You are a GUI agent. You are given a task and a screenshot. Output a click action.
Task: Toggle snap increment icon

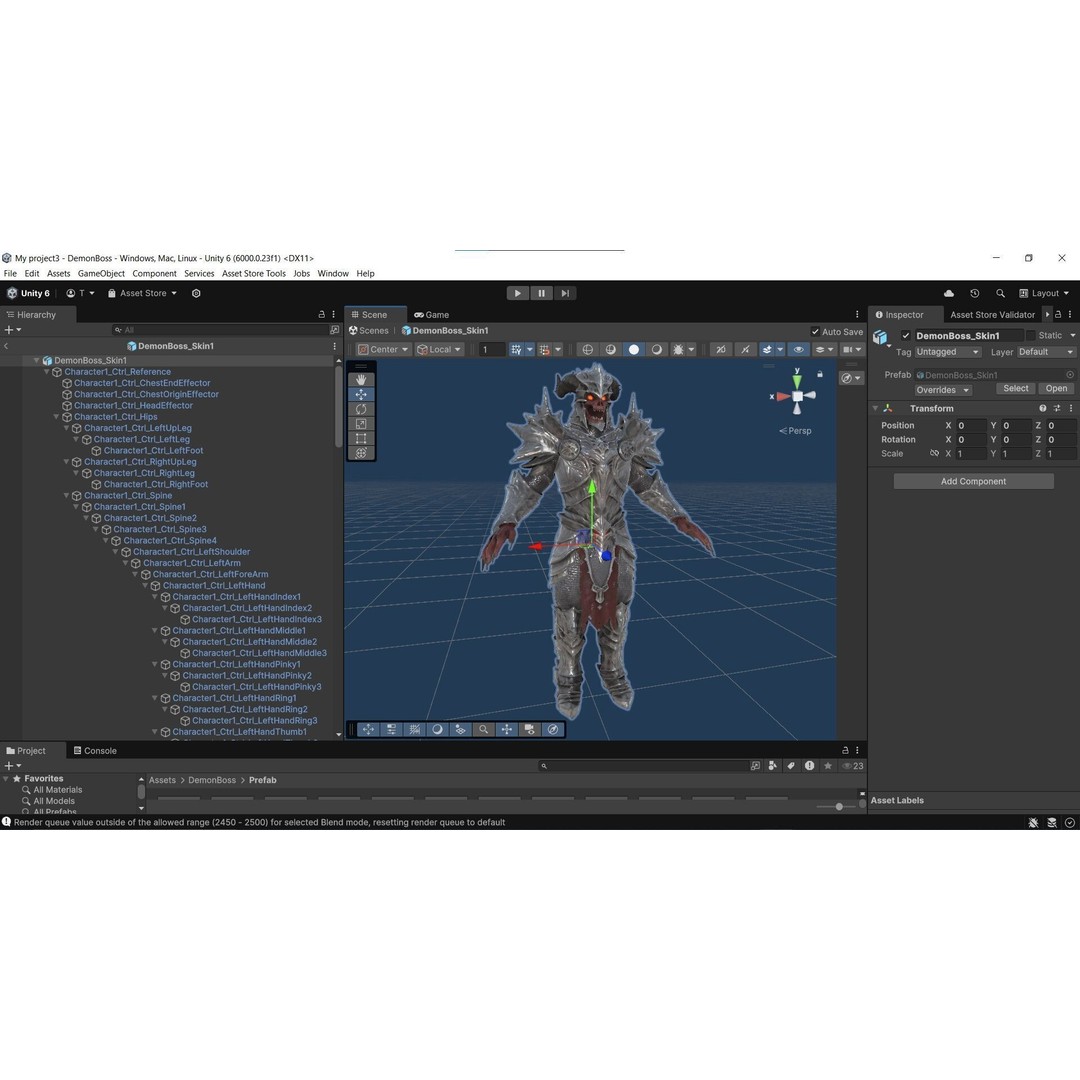pyautogui.click(x=544, y=350)
